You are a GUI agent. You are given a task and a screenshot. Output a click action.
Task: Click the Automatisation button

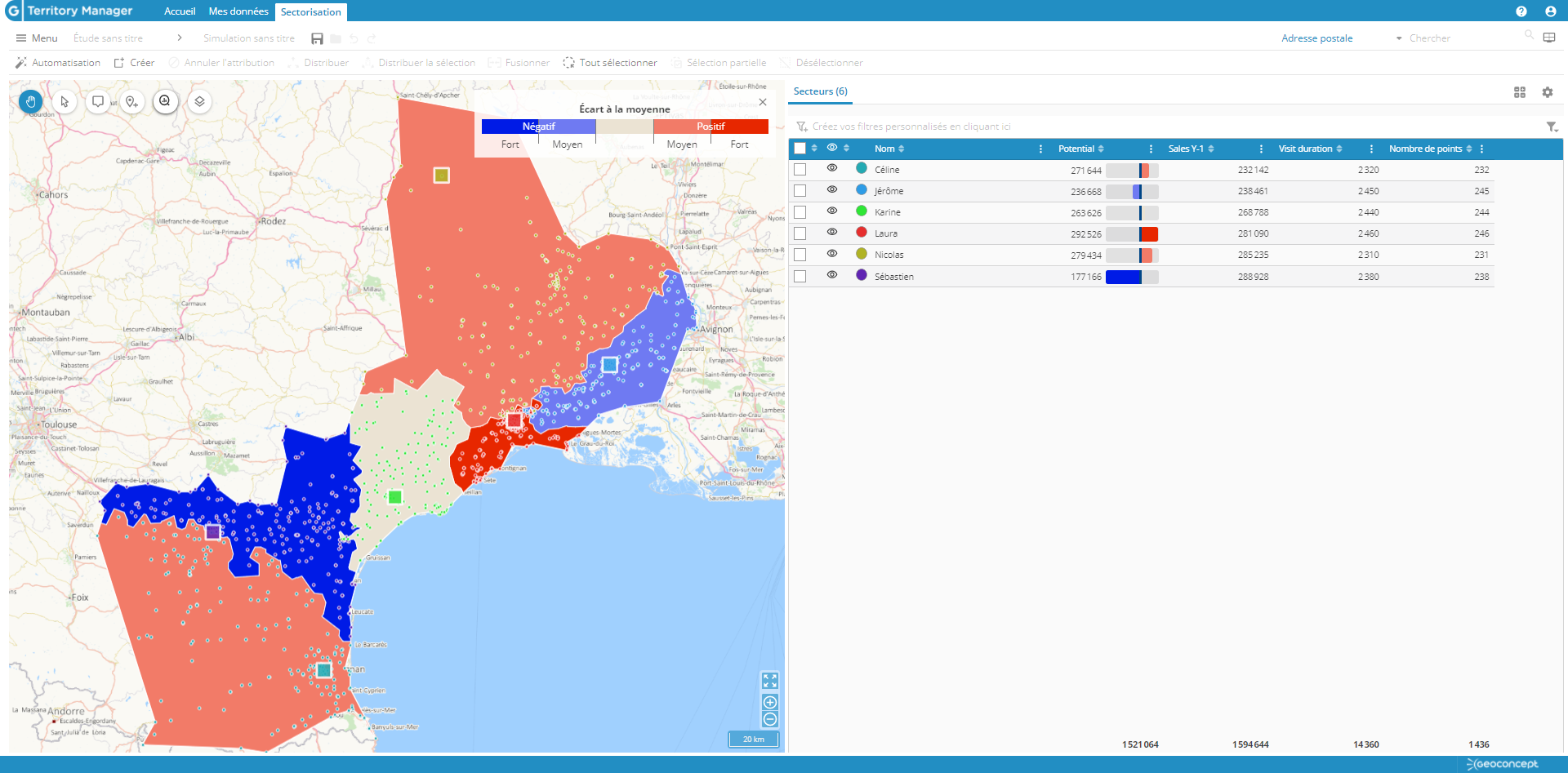57,63
